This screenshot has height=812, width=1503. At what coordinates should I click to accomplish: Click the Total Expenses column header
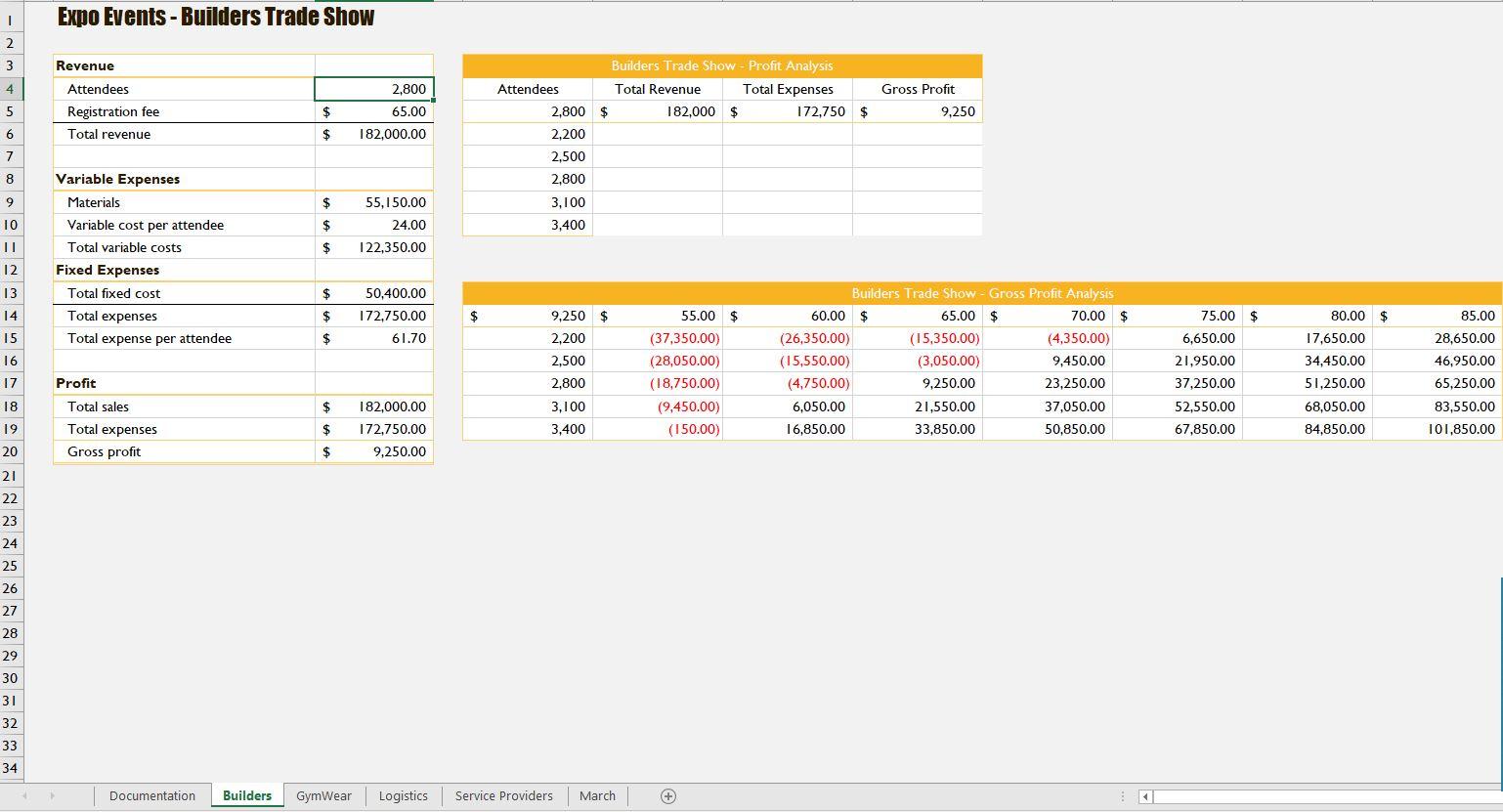pos(788,89)
